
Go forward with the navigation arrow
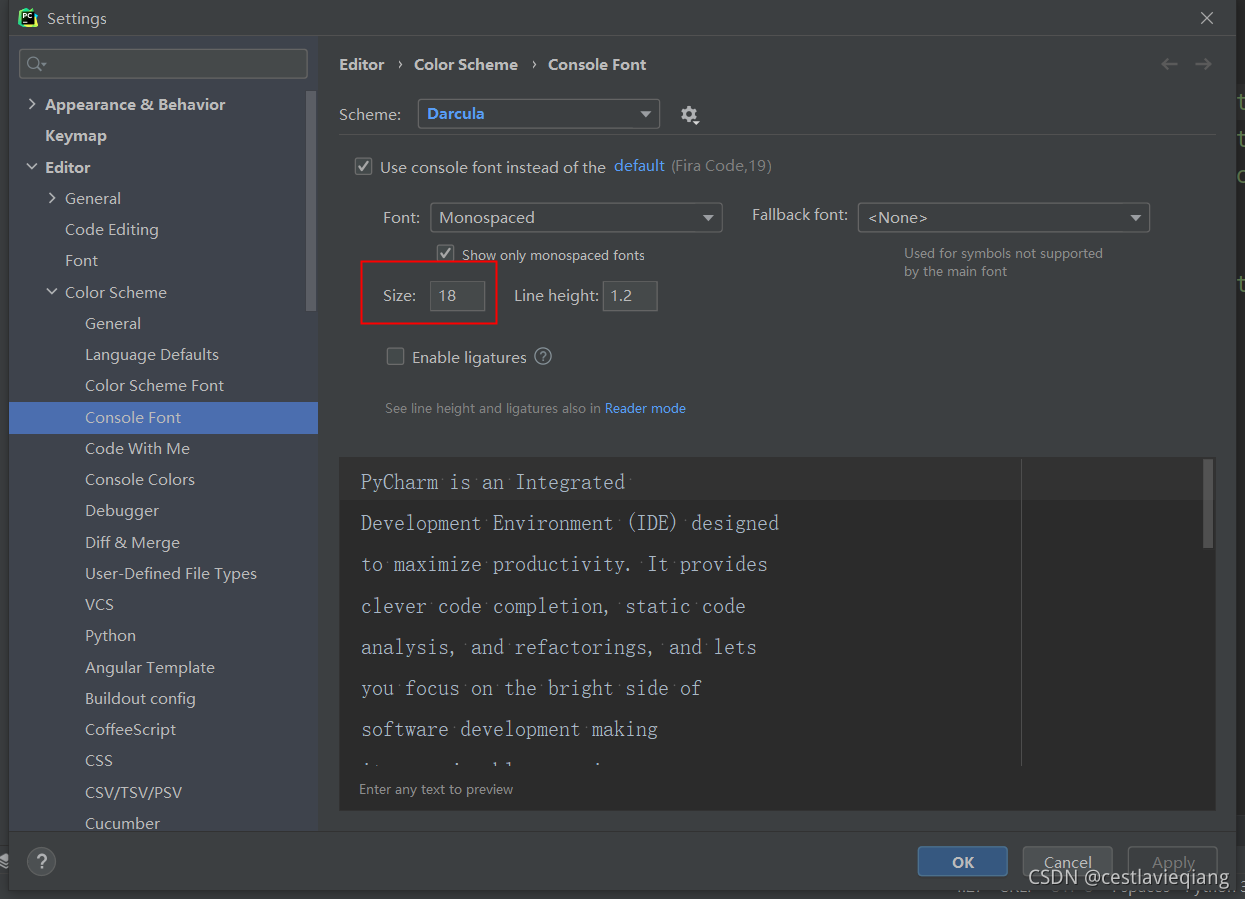tap(1203, 64)
